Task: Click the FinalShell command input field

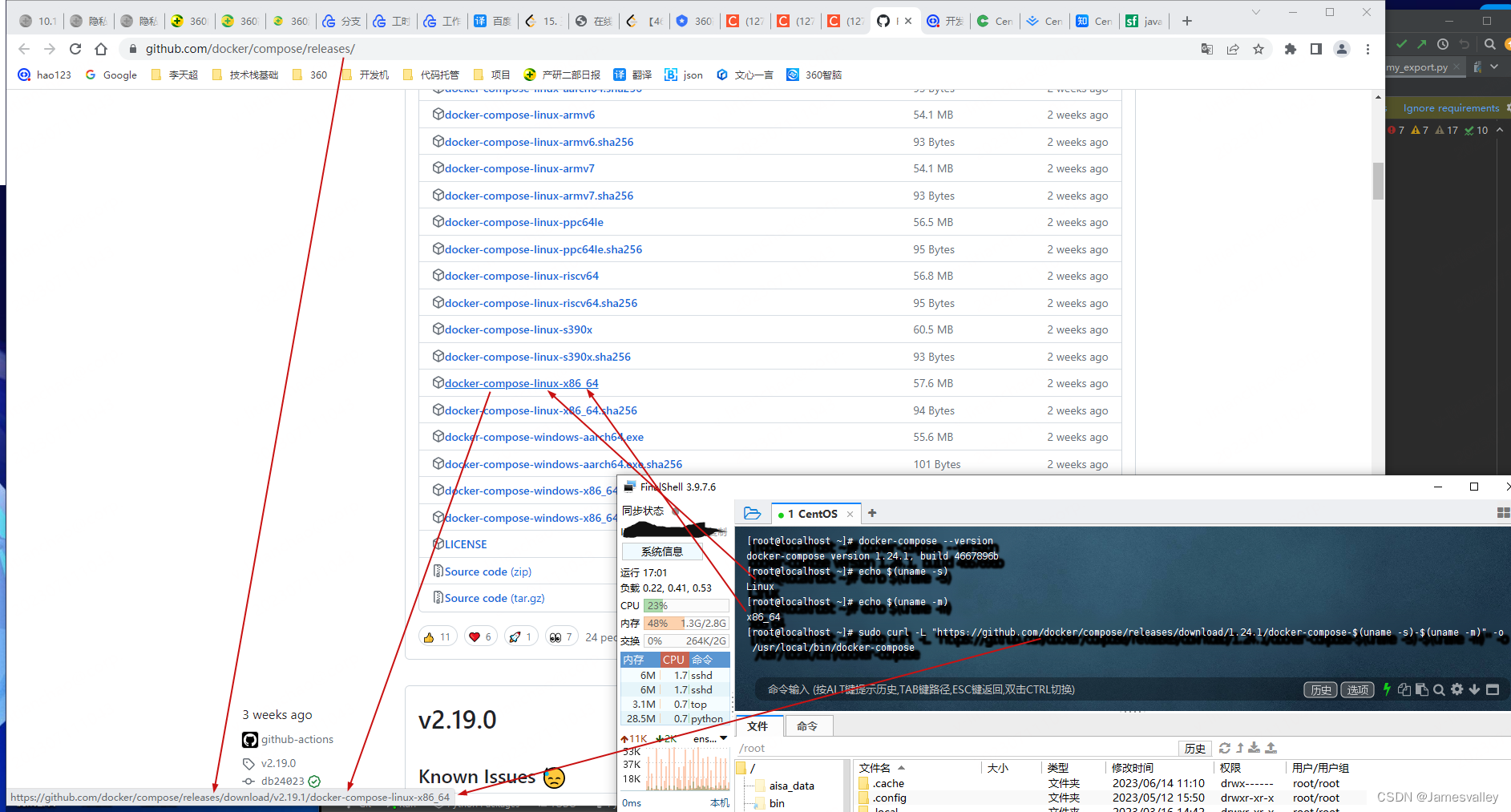Action: pyautogui.click(x=1026, y=689)
